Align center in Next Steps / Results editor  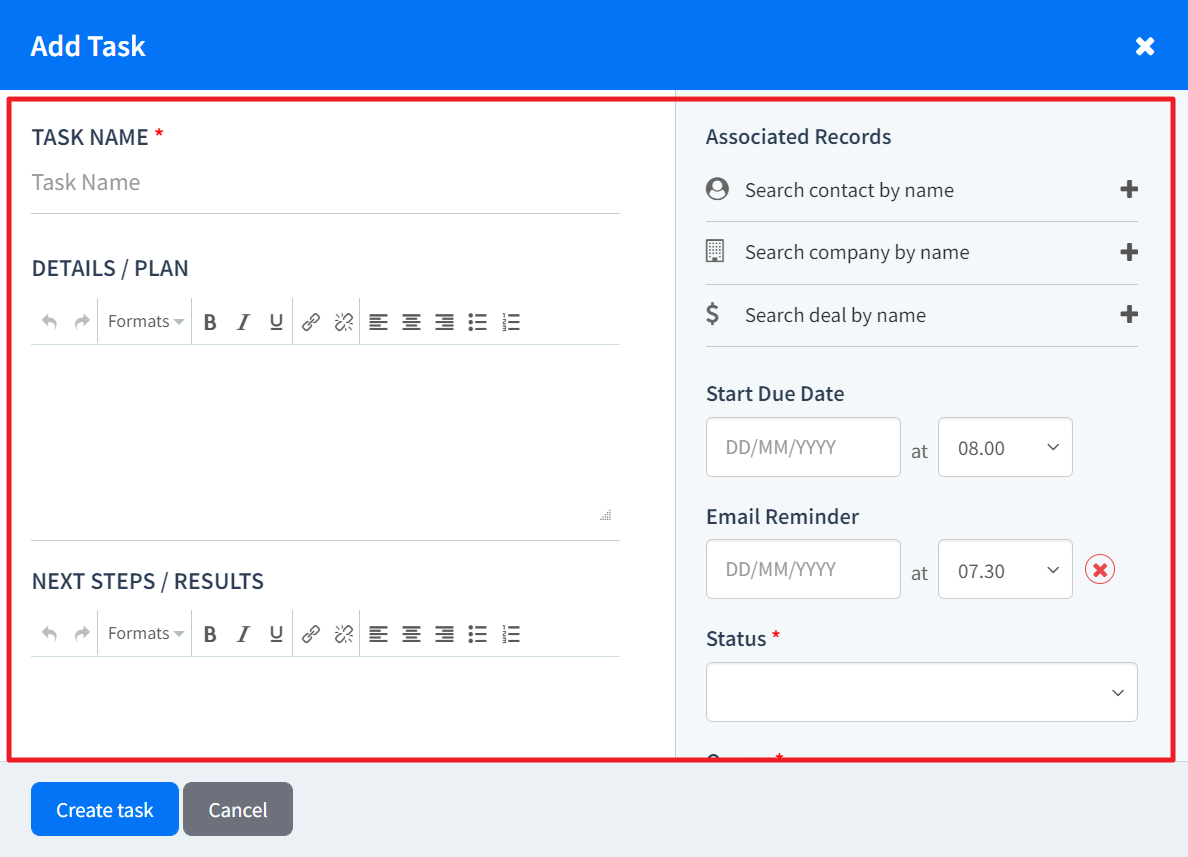click(x=411, y=634)
